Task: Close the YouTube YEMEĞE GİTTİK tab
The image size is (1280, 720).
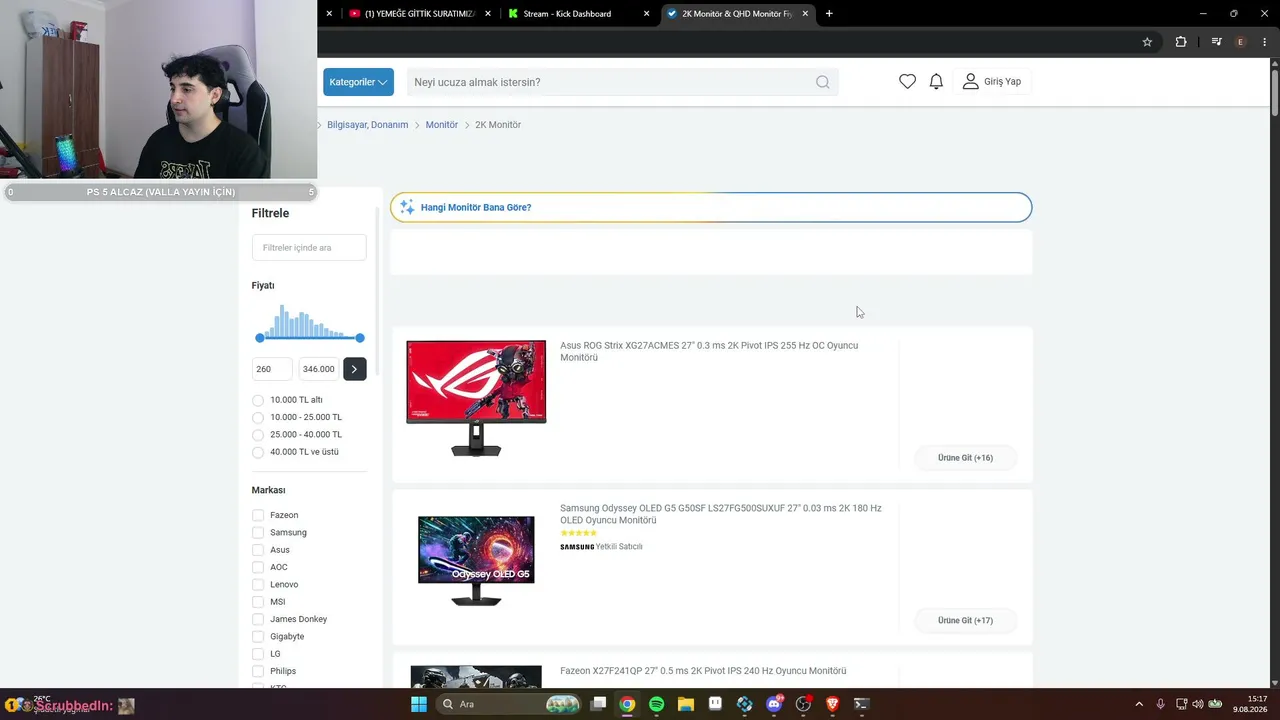Action: pyautogui.click(x=488, y=14)
